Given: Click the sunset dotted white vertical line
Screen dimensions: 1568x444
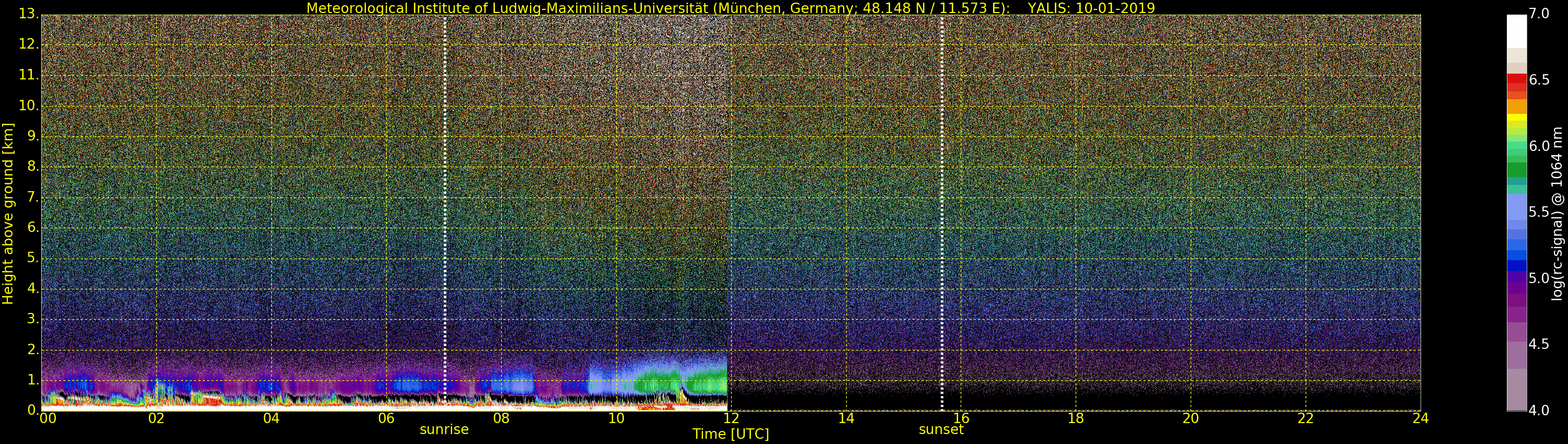Looking at the screenshot, I should (x=942, y=213).
